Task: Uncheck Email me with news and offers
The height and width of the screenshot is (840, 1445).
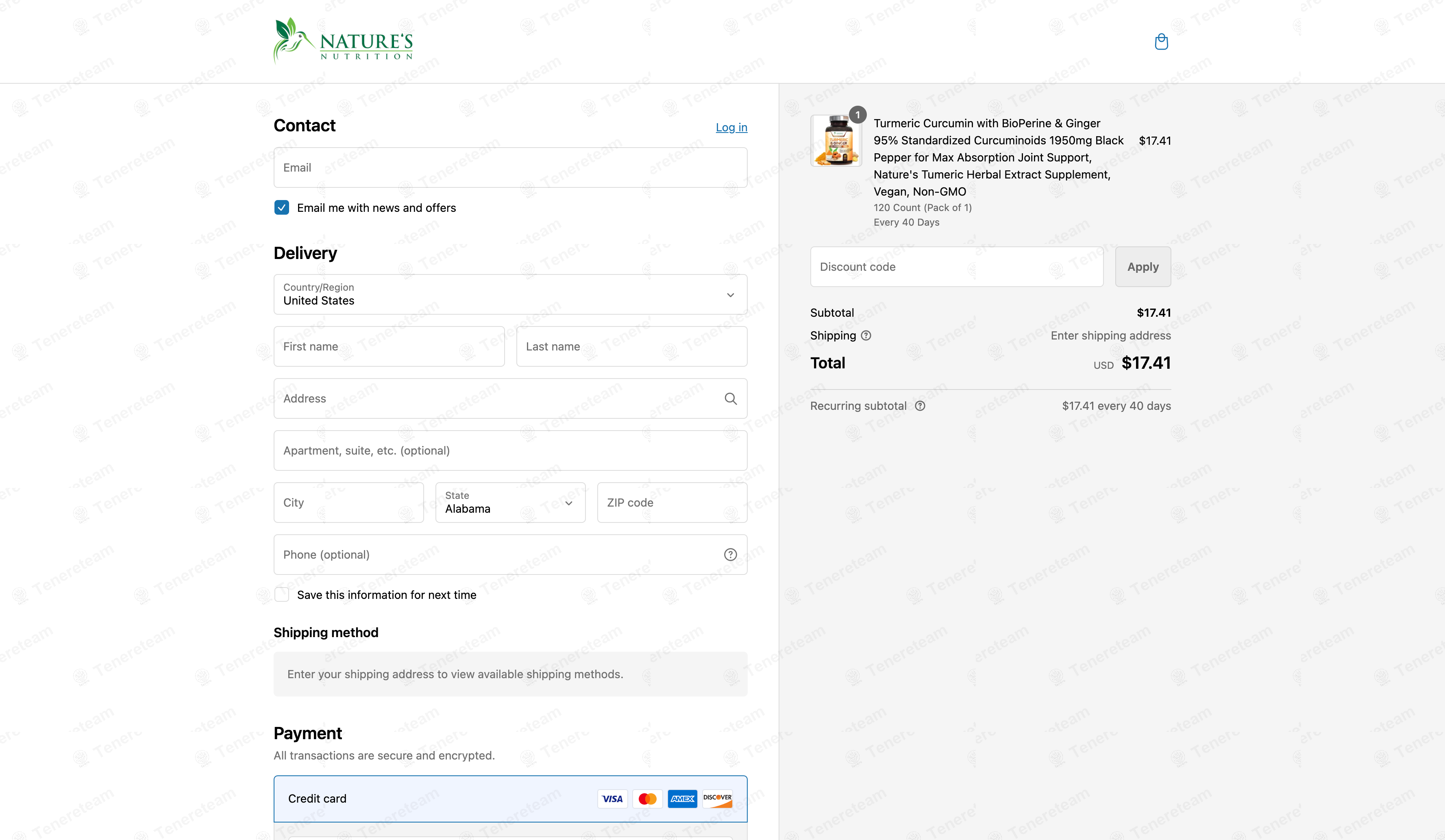Action: [x=281, y=208]
